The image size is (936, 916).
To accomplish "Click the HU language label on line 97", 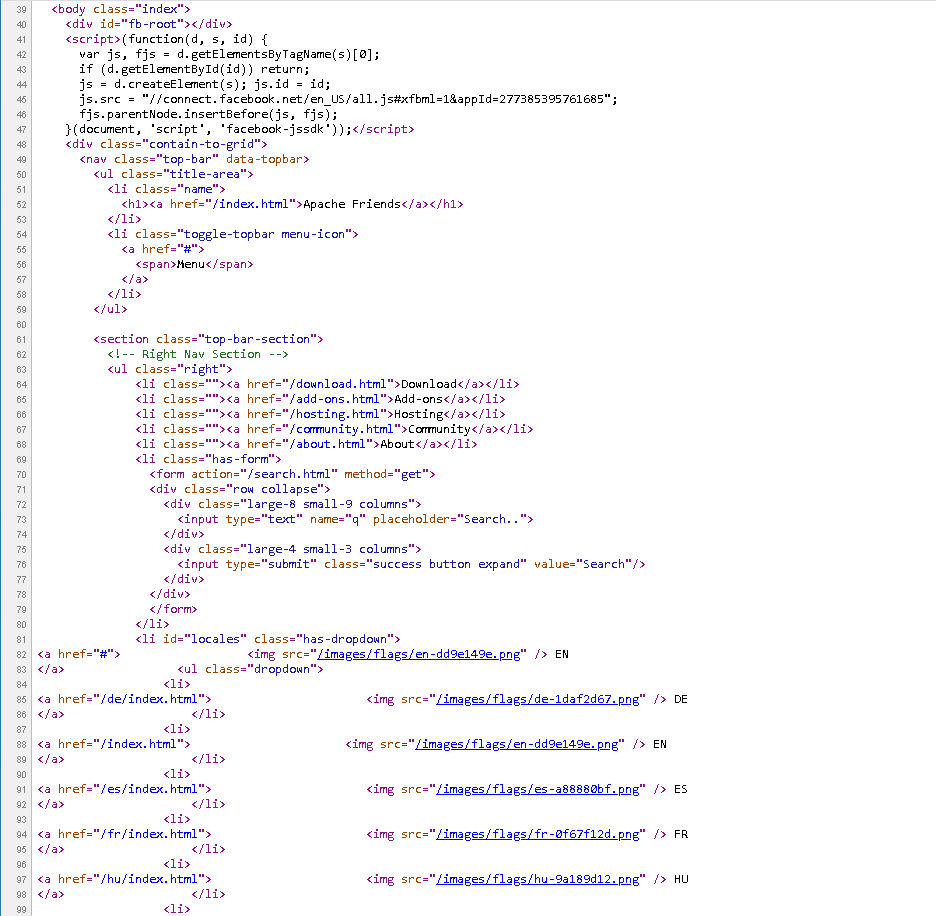I will click(x=681, y=879).
